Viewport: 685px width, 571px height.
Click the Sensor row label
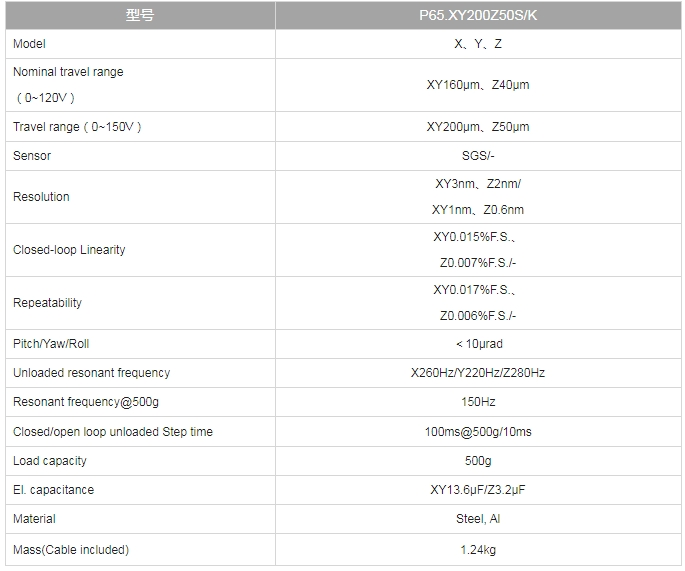tap(32, 156)
